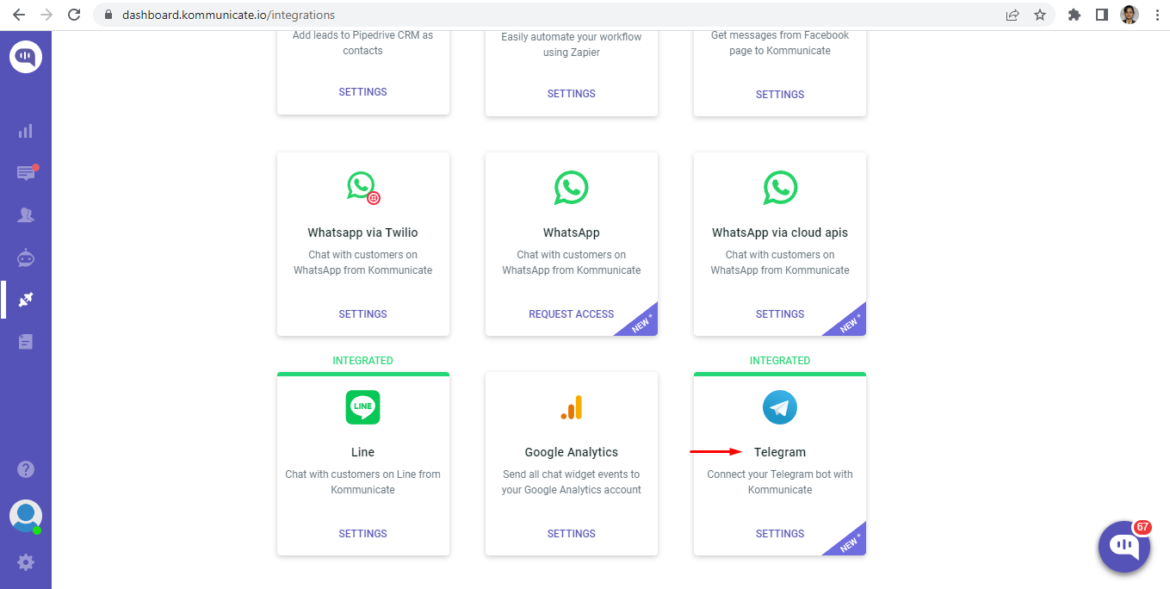Select the Telegram icon on its card
This screenshot has height=589, width=1170.
tap(779, 407)
